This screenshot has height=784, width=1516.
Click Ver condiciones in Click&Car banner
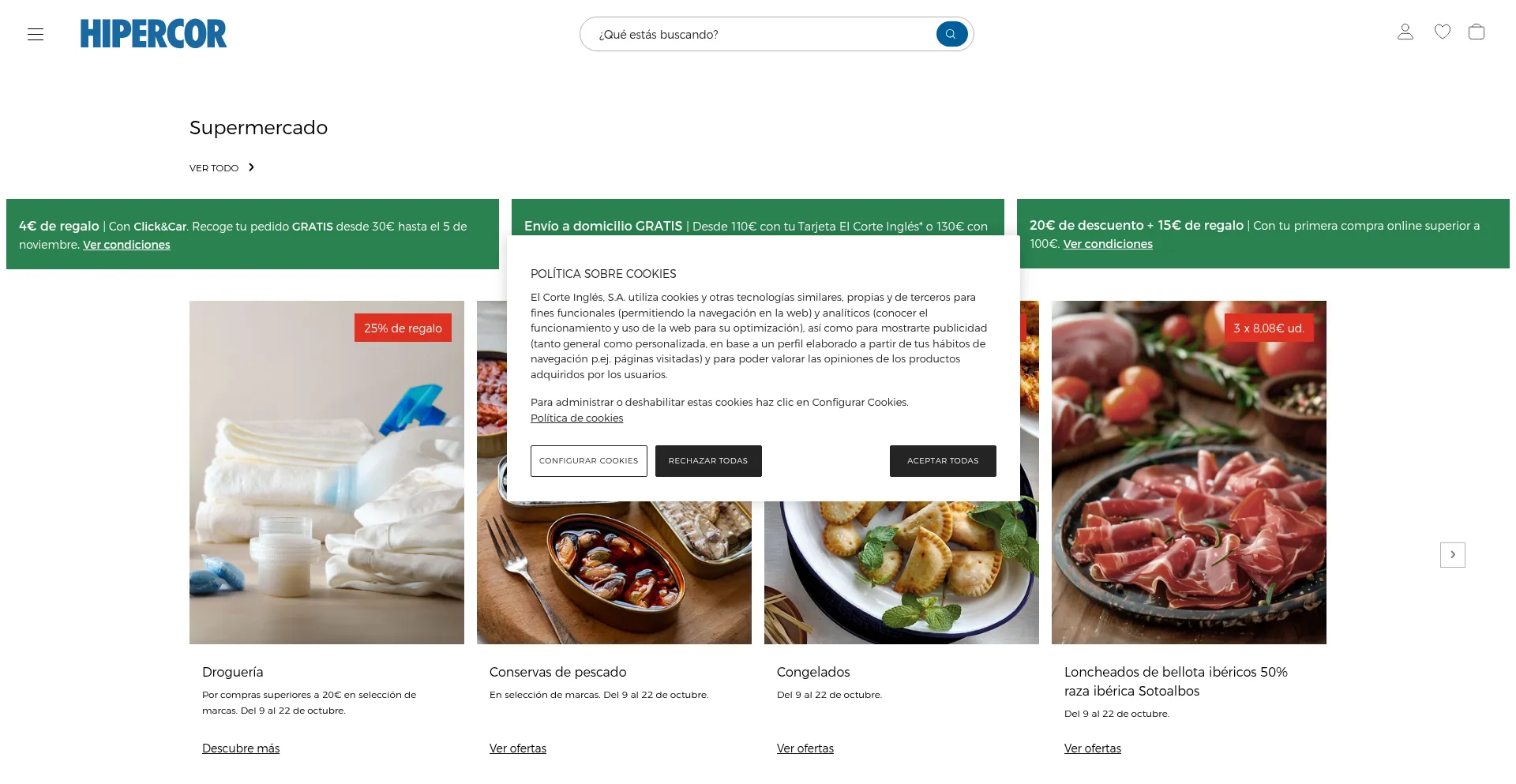[126, 245]
